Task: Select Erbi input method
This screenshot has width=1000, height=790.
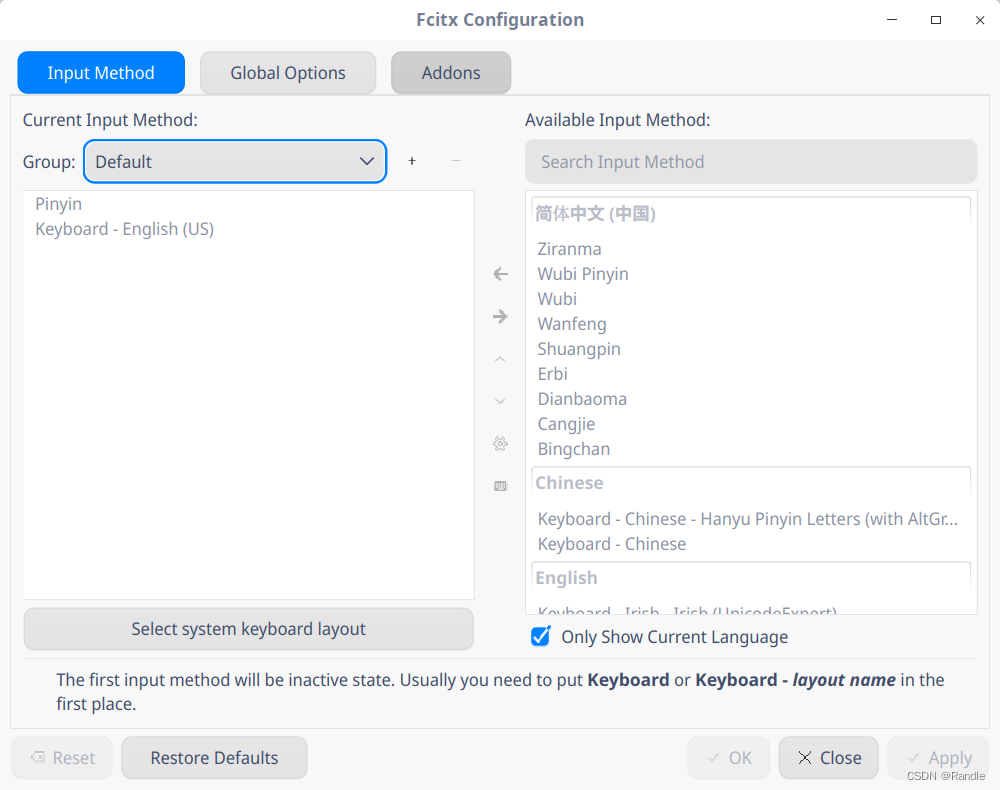Action: pyautogui.click(x=751, y=374)
